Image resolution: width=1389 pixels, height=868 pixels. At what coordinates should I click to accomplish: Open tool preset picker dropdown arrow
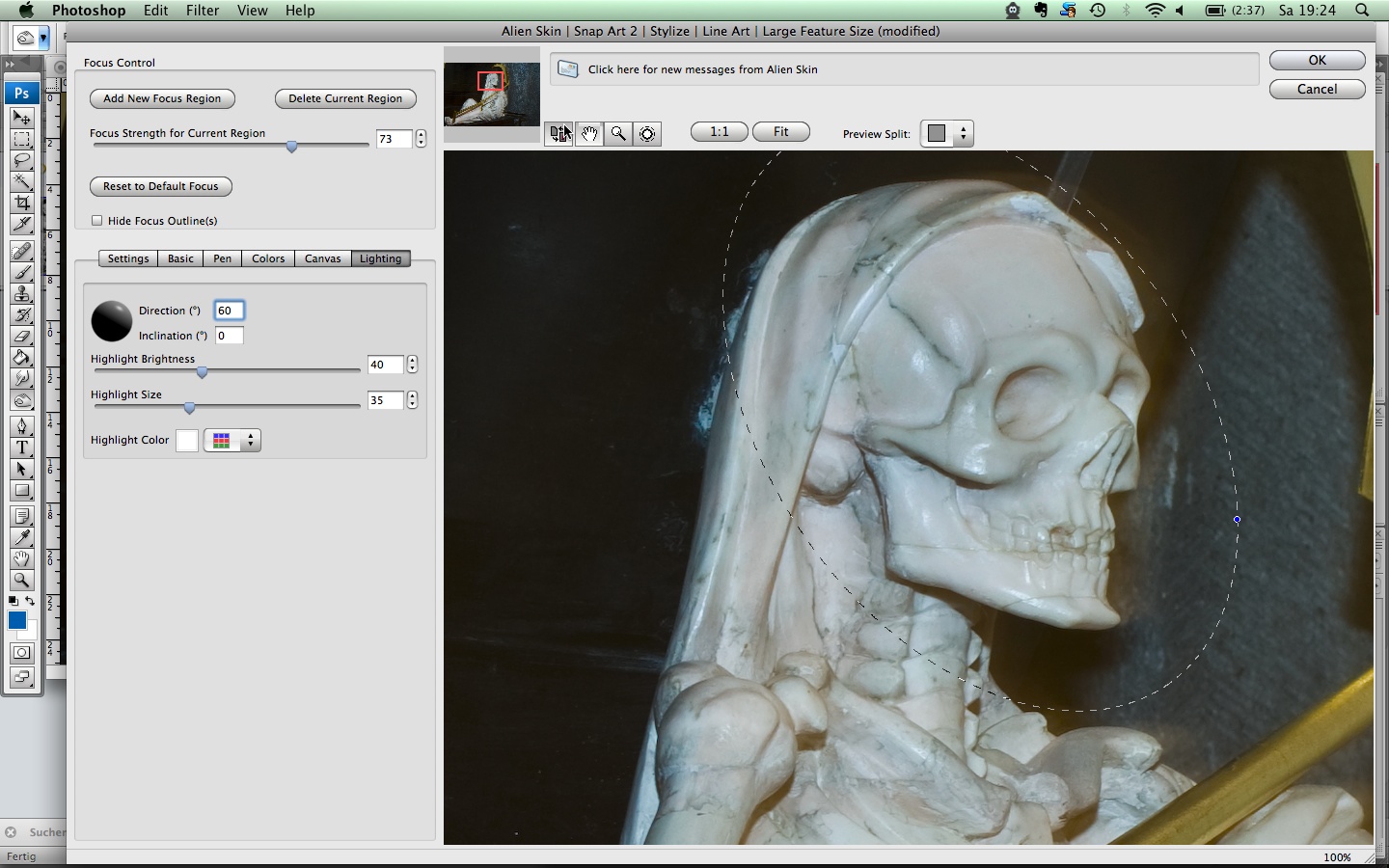(x=43, y=39)
